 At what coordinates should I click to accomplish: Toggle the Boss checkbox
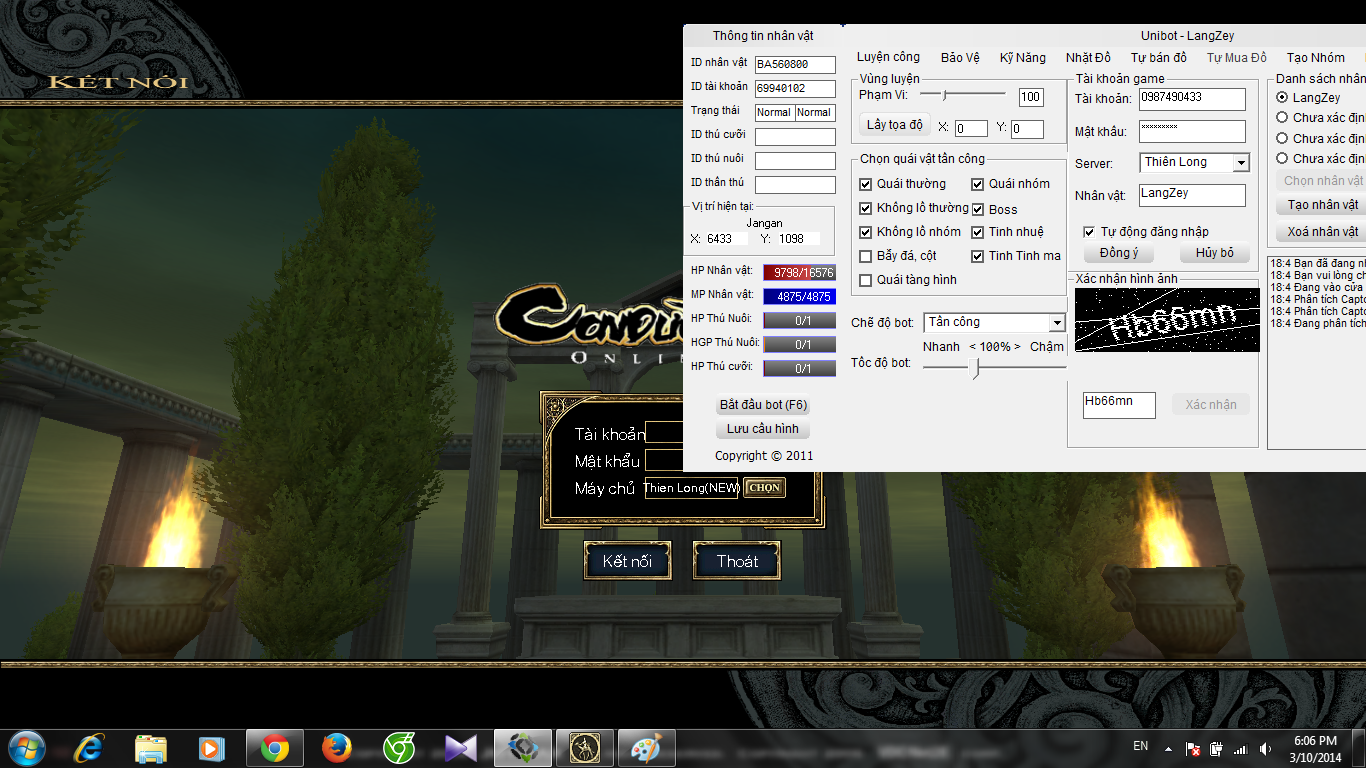[978, 209]
